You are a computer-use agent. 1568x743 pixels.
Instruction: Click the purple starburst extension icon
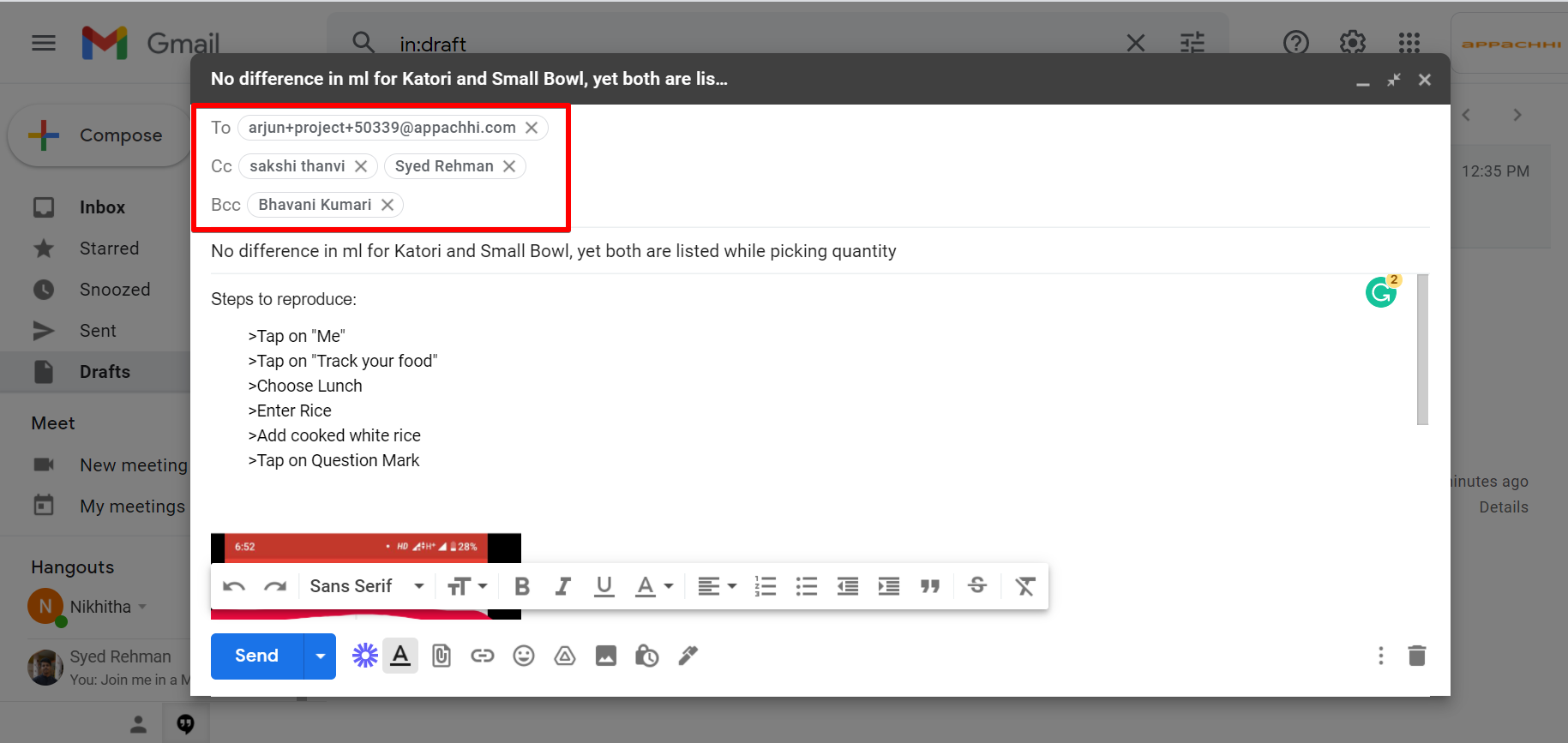365,656
